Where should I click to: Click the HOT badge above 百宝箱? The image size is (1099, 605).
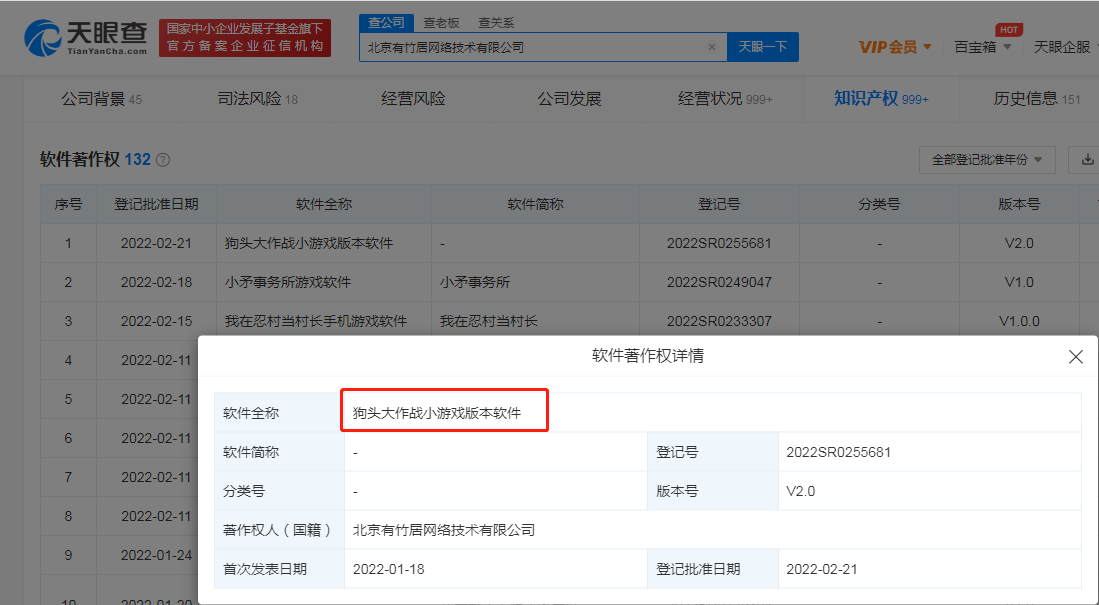pyautogui.click(x=1008, y=31)
